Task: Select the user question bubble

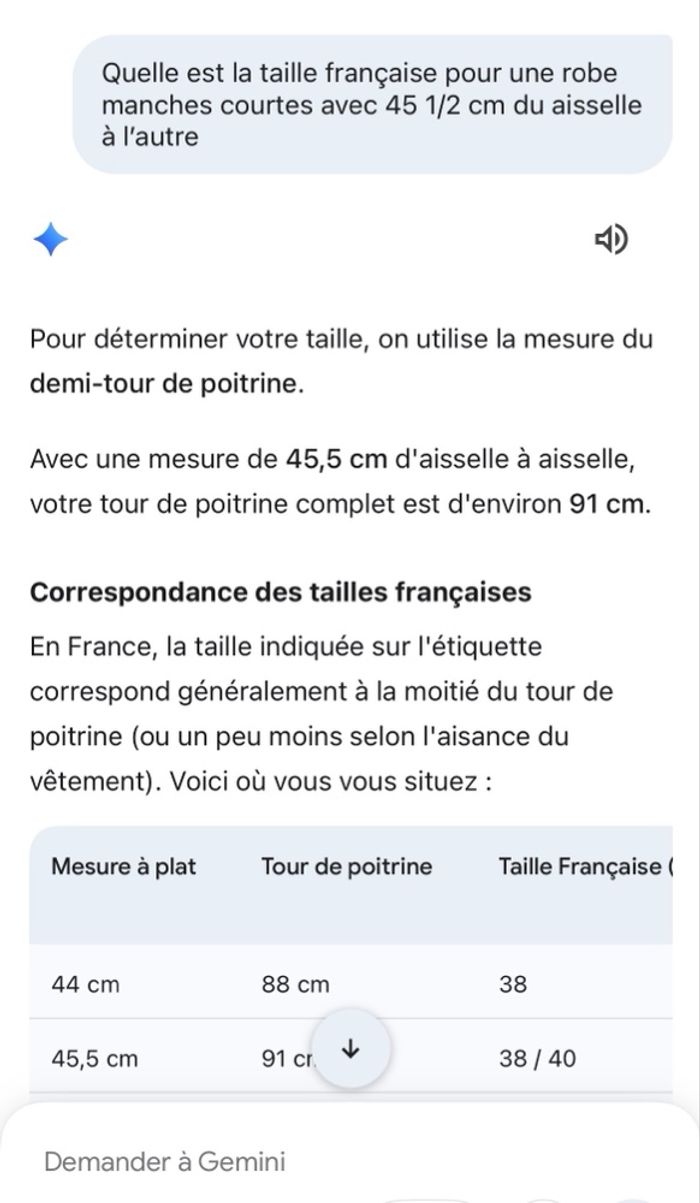Action: (x=372, y=104)
